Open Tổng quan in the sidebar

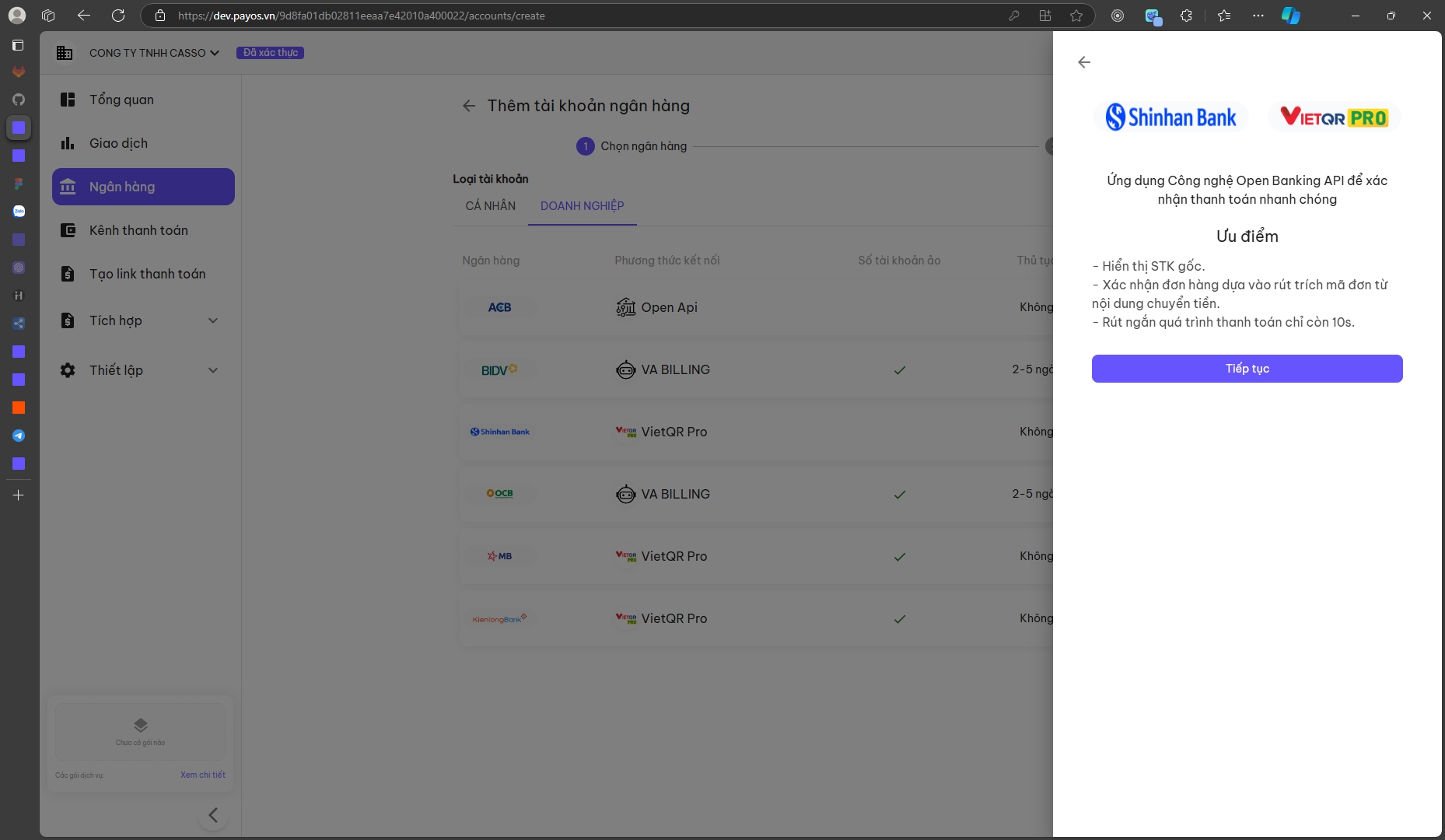(143, 100)
